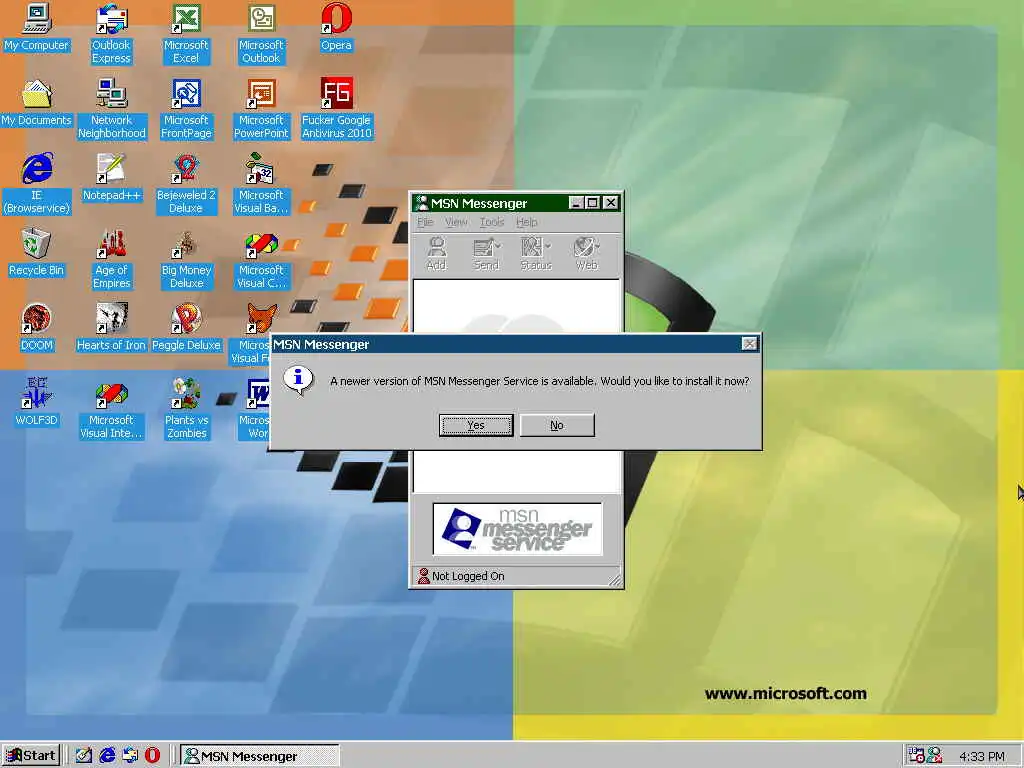Click Status toolbar button in Messenger
The width and height of the screenshot is (1024, 768).
pyautogui.click(x=536, y=253)
